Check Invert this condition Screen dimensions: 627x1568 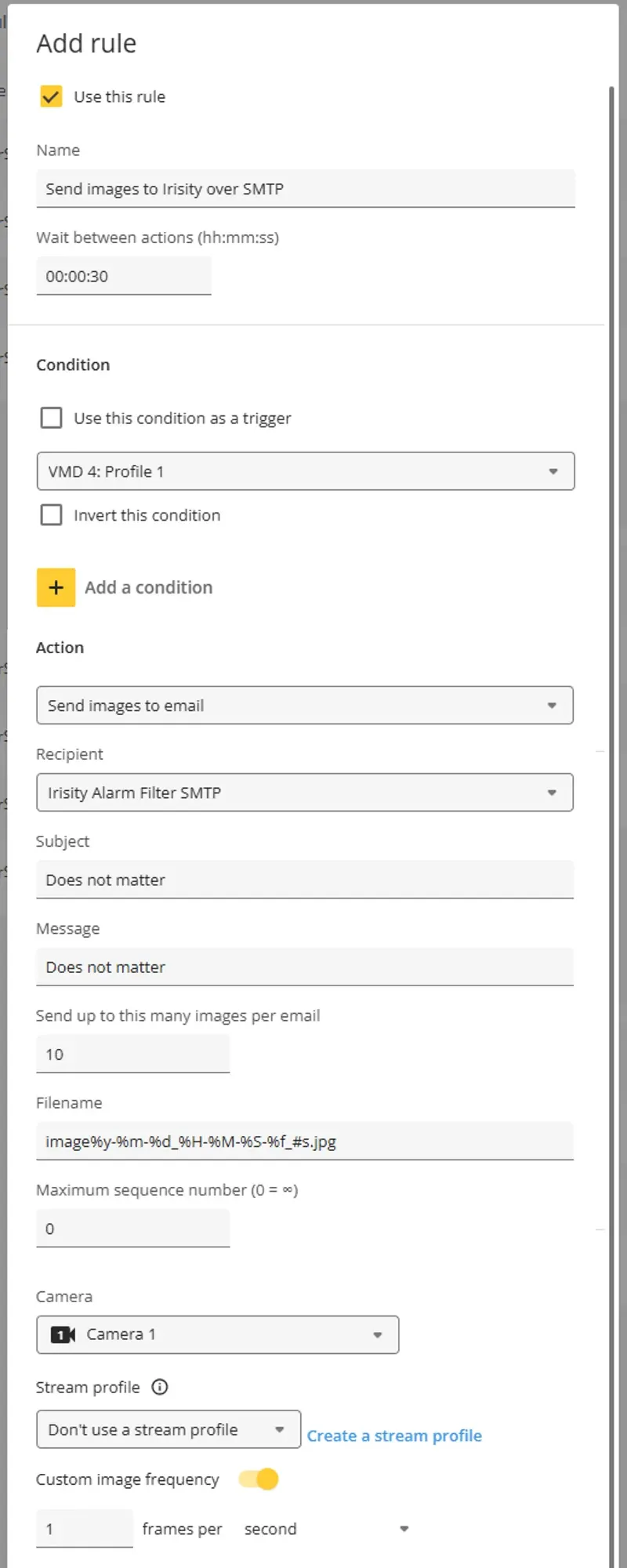[x=51, y=515]
